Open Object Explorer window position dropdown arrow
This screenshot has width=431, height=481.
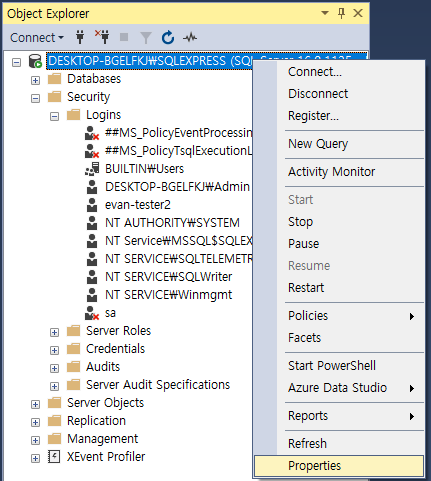click(325, 13)
